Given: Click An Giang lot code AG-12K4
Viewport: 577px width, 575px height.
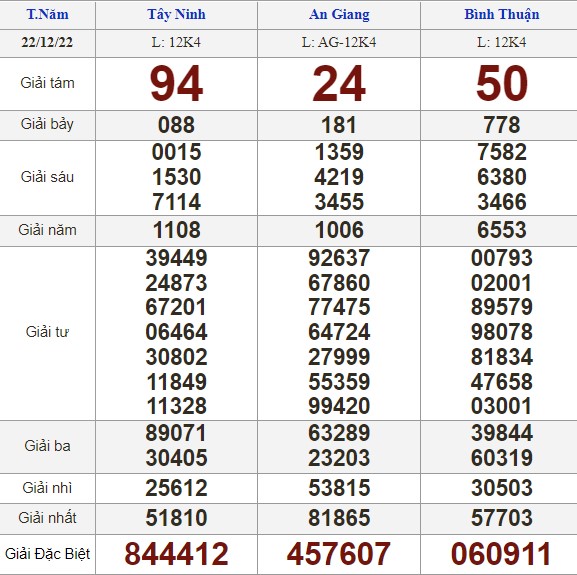Looking at the screenshot, I should pyautogui.click(x=339, y=42).
